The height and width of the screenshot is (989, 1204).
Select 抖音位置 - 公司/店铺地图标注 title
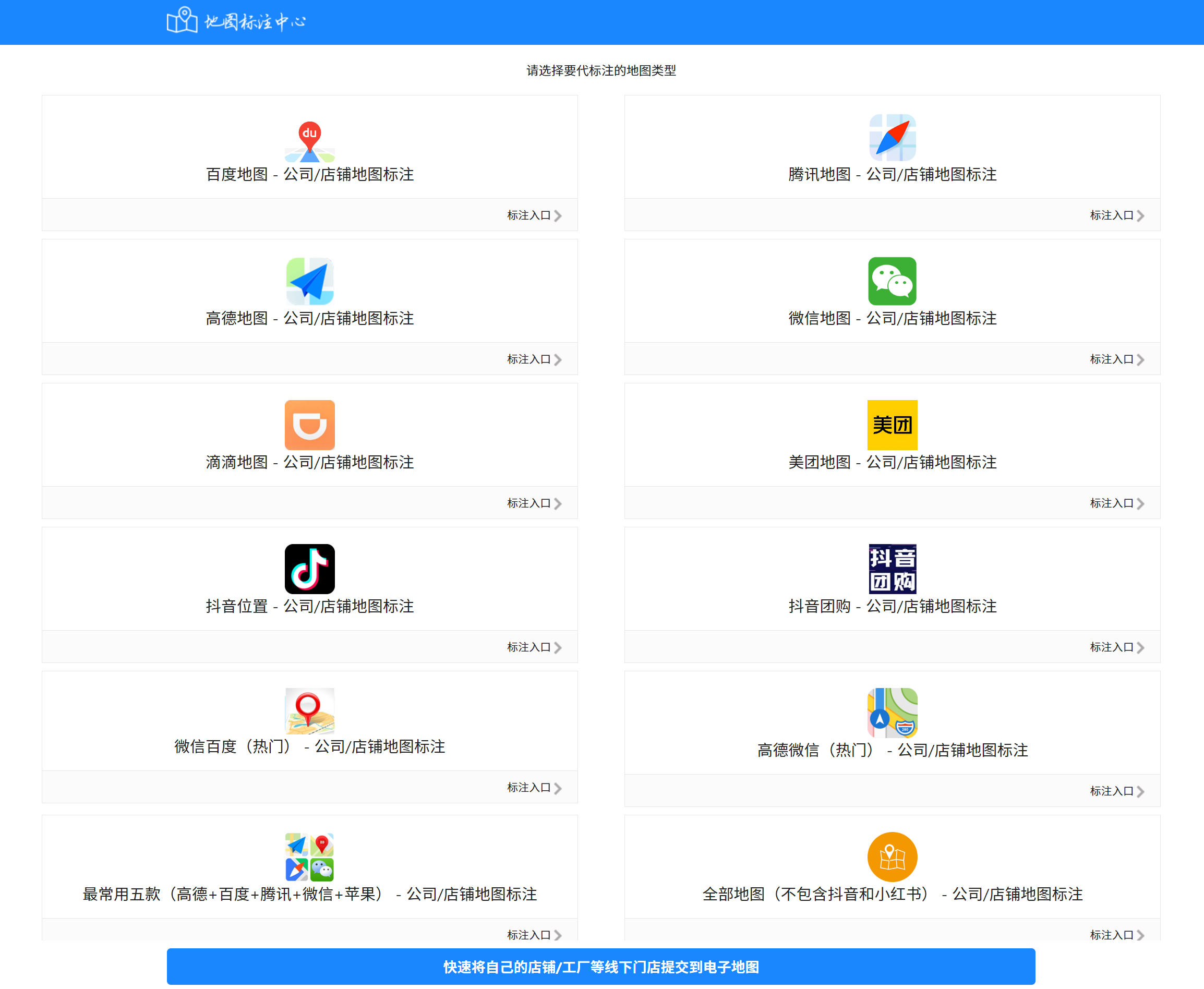pyautogui.click(x=309, y=606)
